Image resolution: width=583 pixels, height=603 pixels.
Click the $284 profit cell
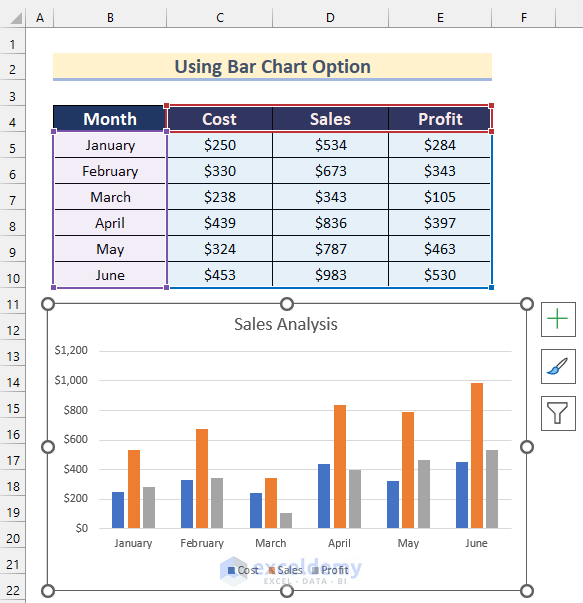click(x=440, y=145)
